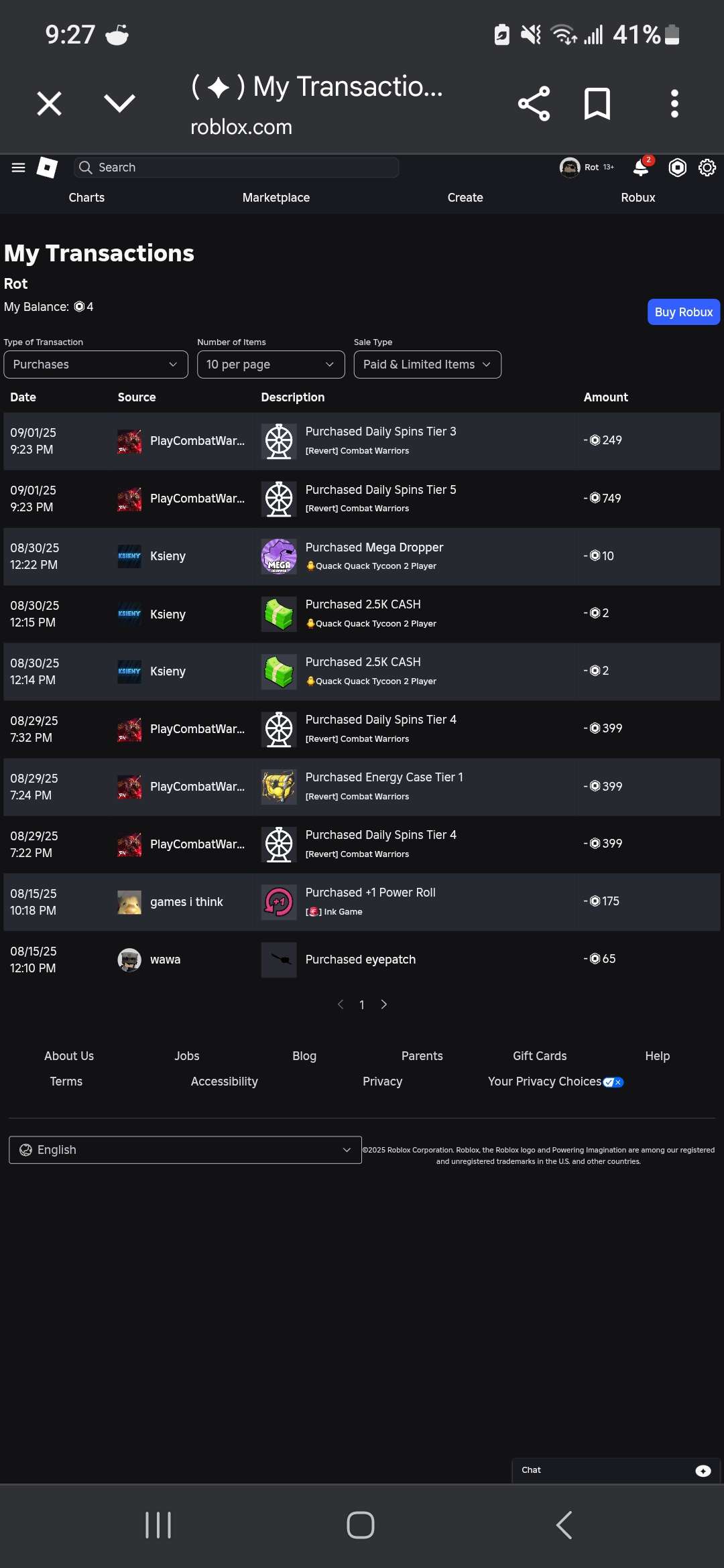The height and width of the screenshot is (1568, 724).
Task: Open the notifications bell
Action: pyautogui.click(x=641, y=168)
